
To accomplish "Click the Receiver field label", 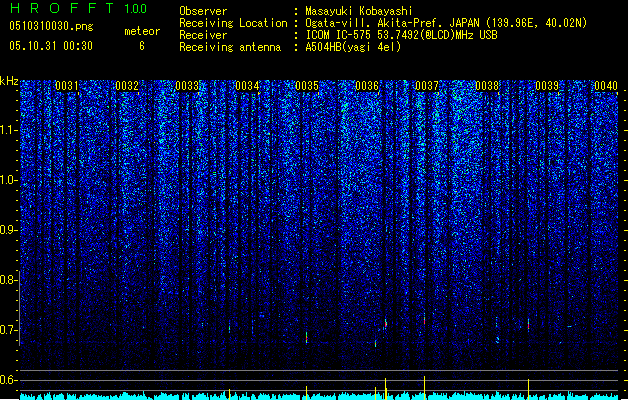I will (x=203, y=35).
